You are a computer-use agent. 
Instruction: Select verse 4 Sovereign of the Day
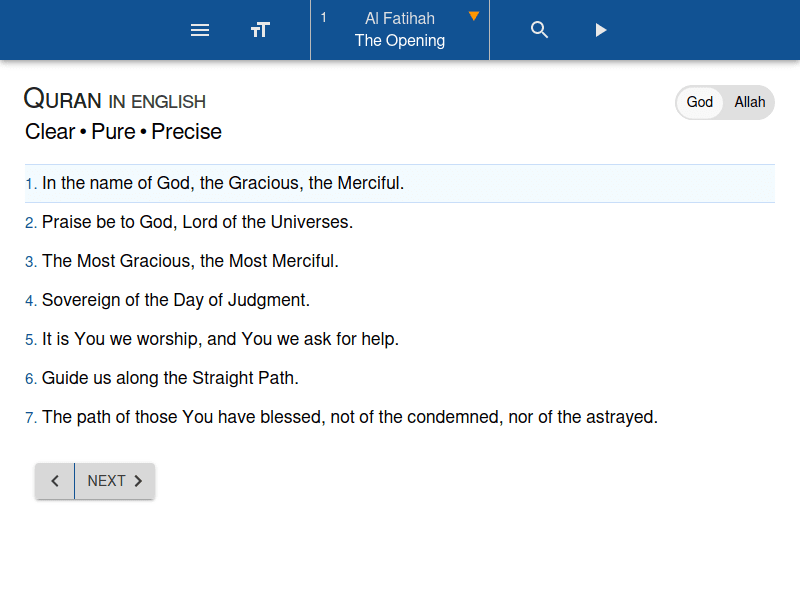(x=176, y=300)
